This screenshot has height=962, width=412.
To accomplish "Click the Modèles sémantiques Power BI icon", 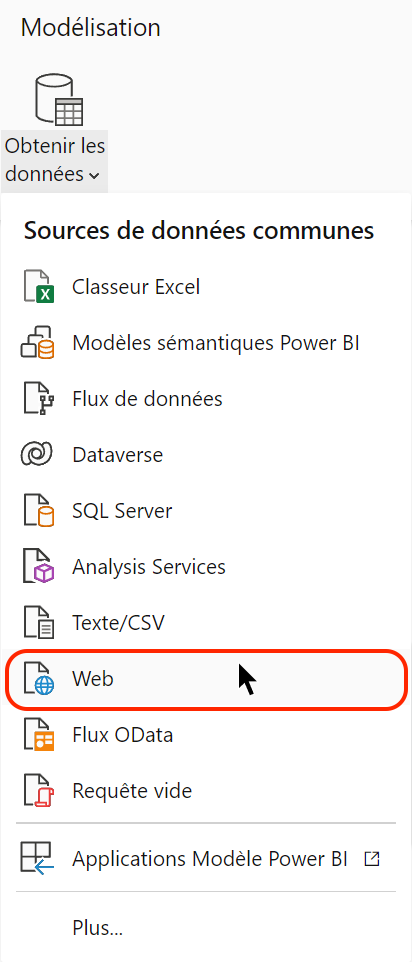I will (39, 343).
